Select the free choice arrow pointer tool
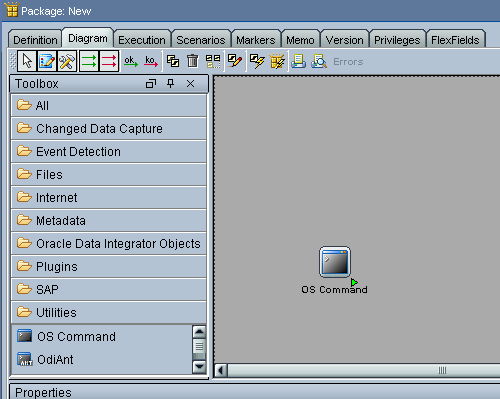The image size is (500, 399). [x=27, y=61]
